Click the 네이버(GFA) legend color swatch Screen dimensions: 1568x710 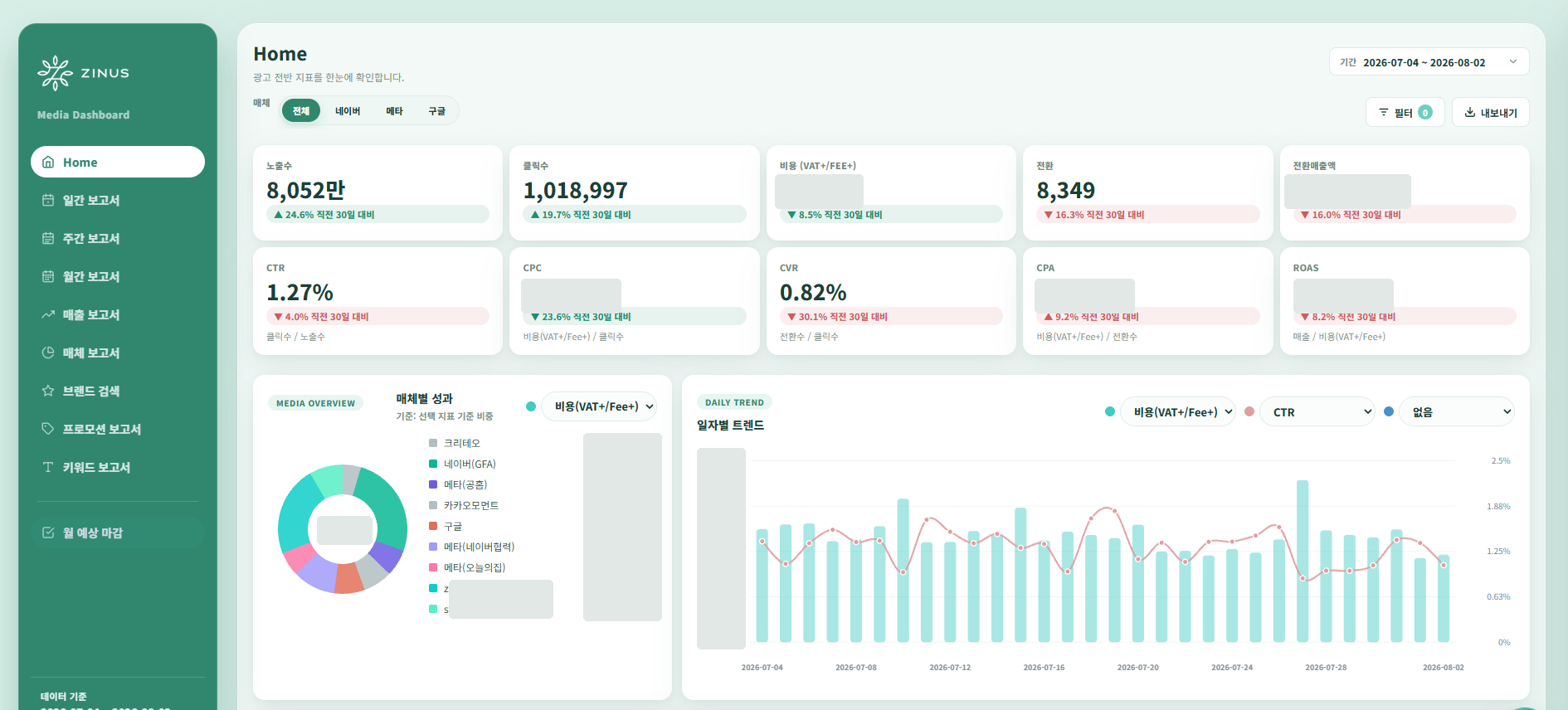click(433, 464)
